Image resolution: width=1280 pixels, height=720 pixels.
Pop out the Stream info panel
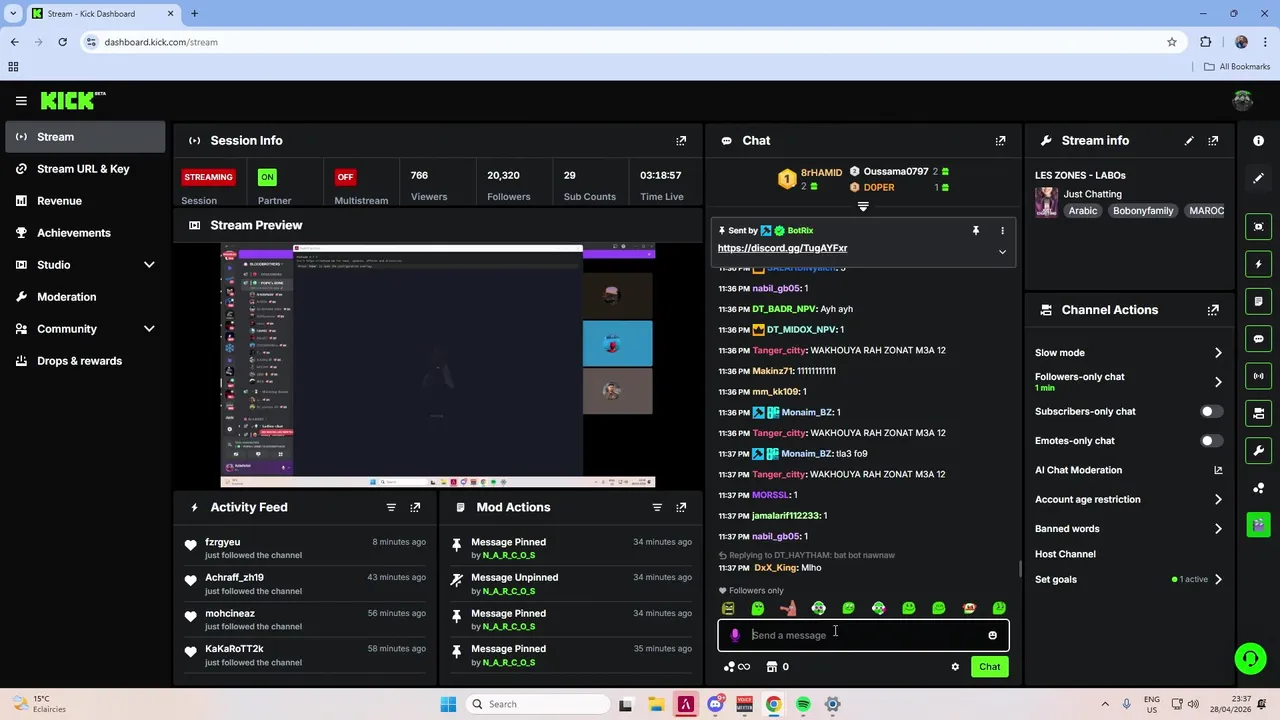(x=1213, y=141)
